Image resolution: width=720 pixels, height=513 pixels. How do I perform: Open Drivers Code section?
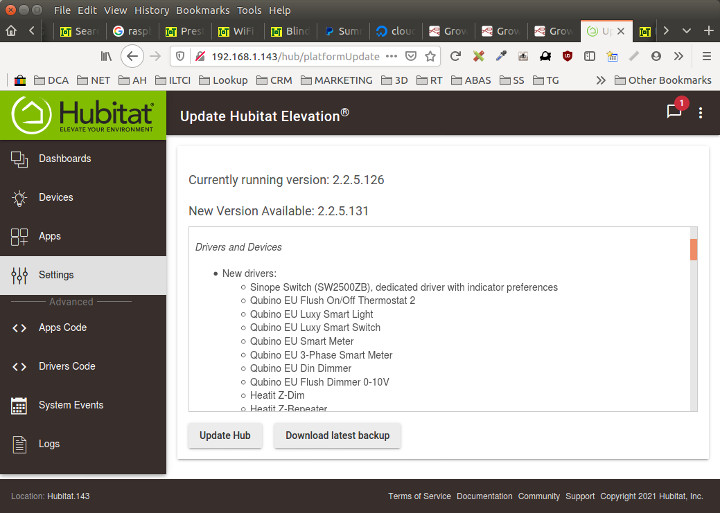pyautogui.click(x=83, y=366)
